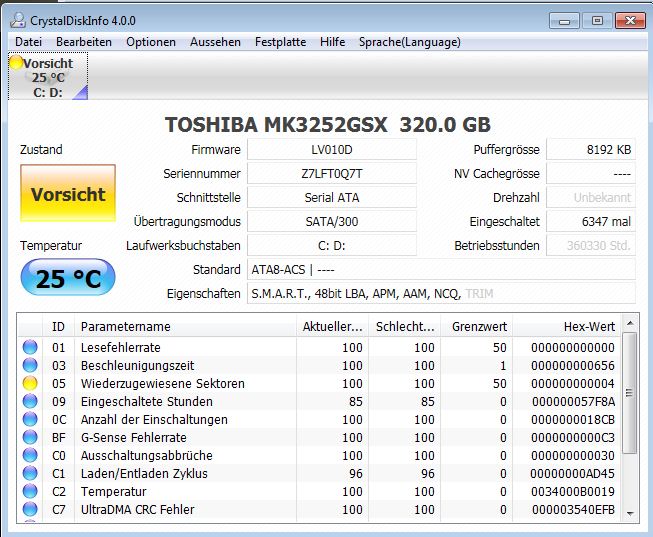Viewport: 653px width, 537px height.
Task: Click the blue status icon for Ausschaltungsabbrüche
Action: coord(30,455)
